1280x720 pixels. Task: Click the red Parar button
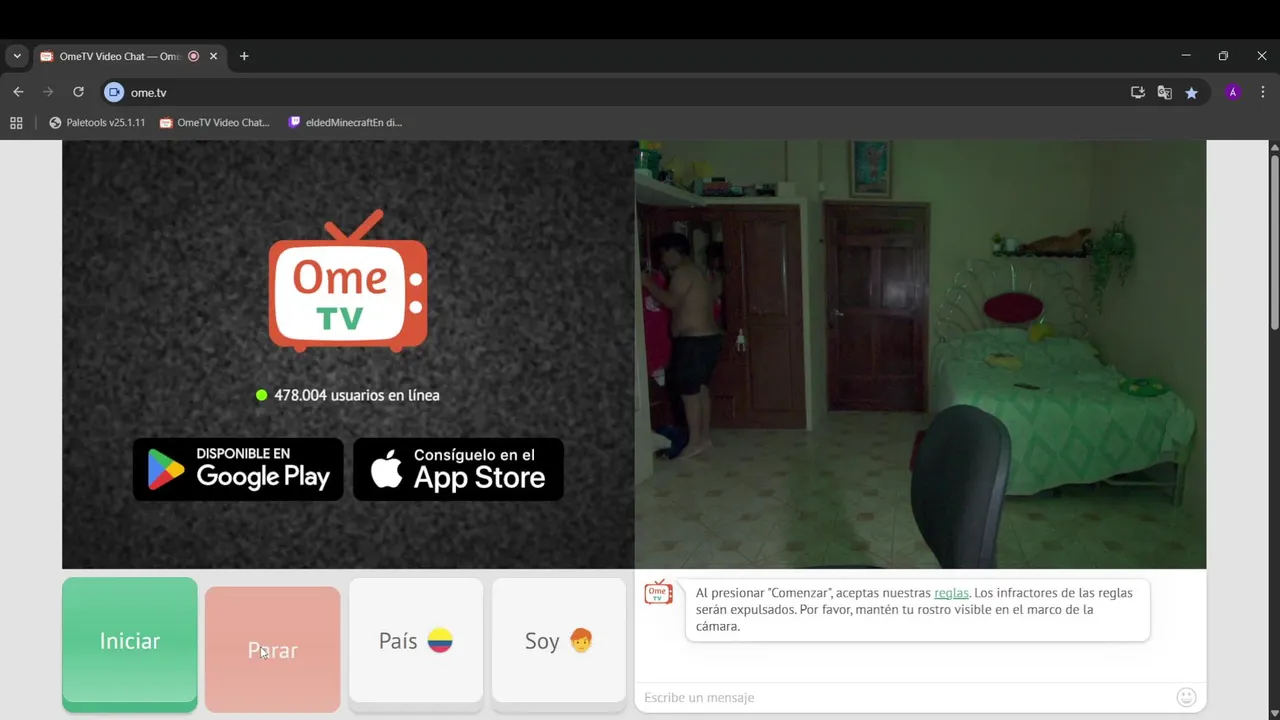tap(273, 649)
